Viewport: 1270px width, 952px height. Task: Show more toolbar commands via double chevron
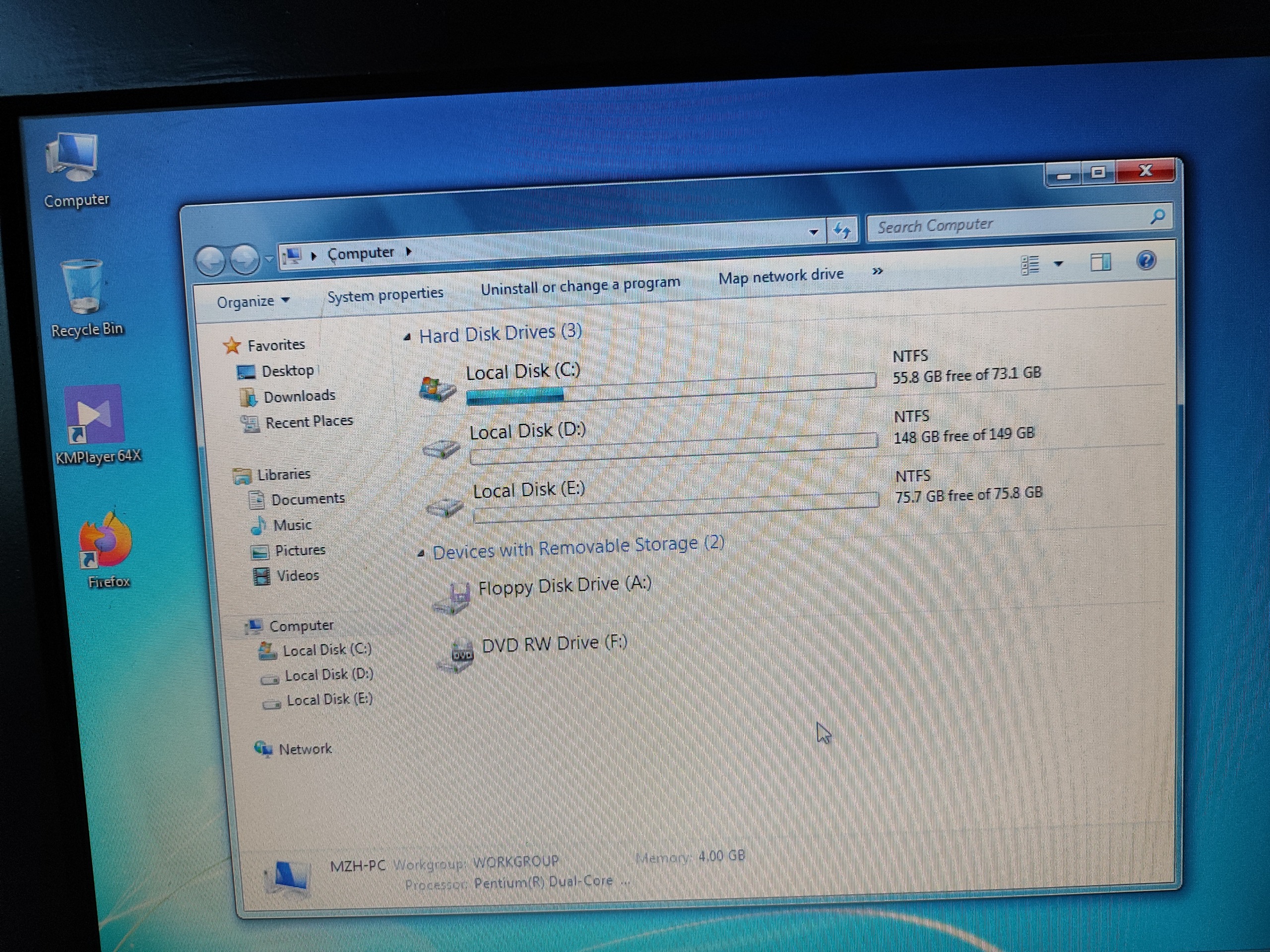tap(877, 271)
